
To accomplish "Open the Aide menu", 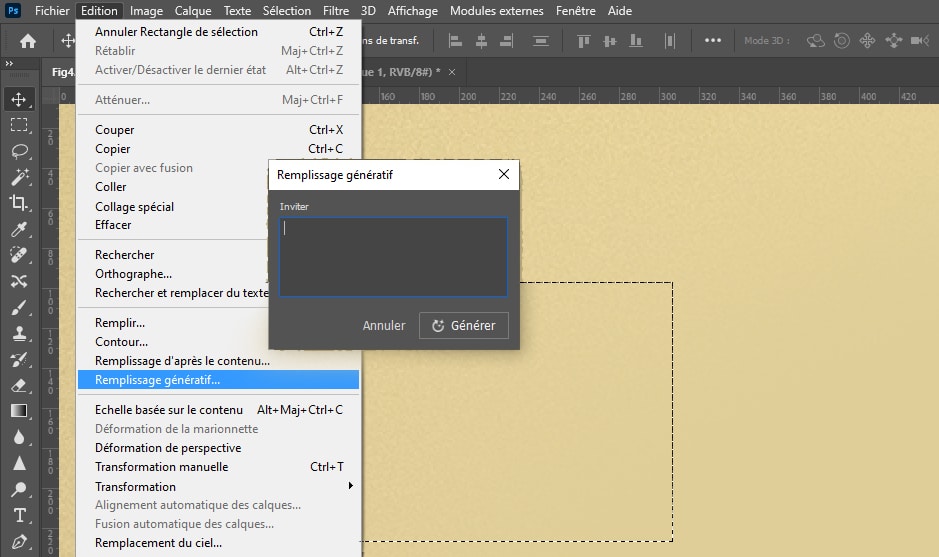I will (619, 10).
